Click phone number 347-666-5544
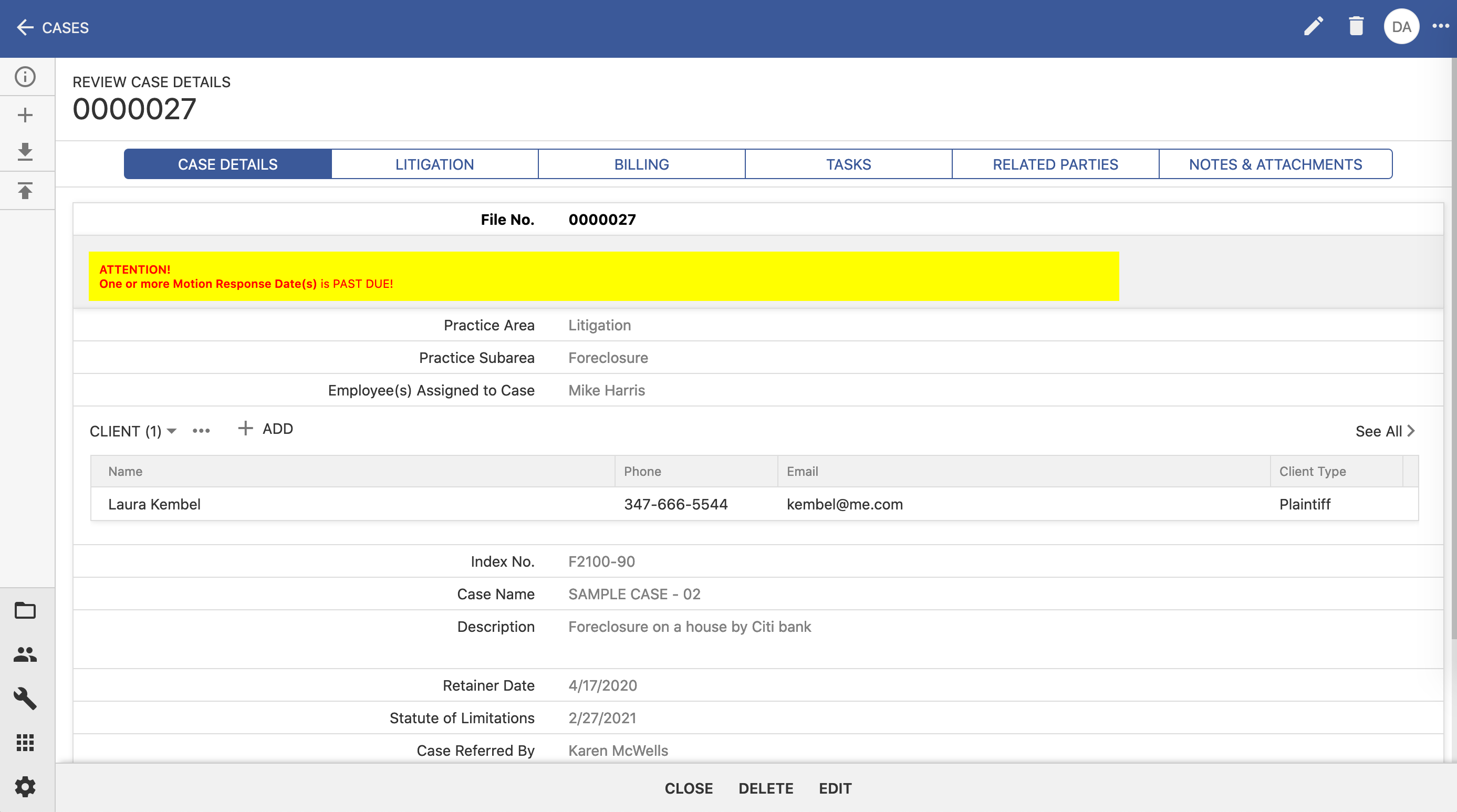Screen dimensions: 1457x812 point(676,504)
